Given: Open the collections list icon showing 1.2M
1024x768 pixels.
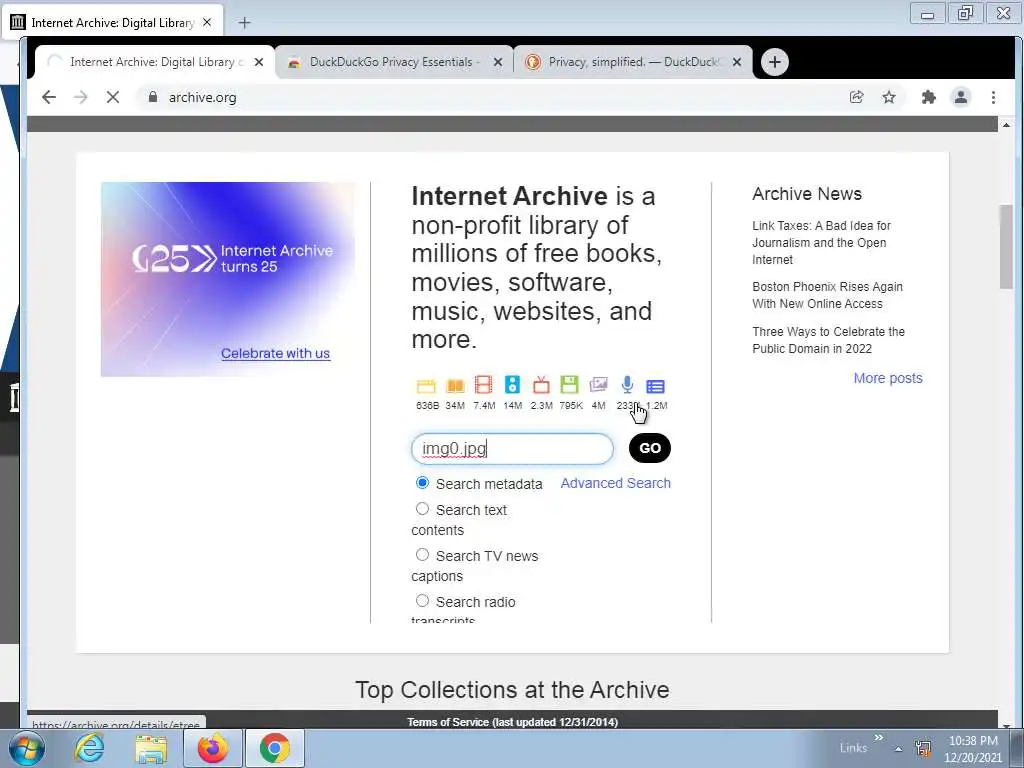Looking at the screenshot, I should coord(655,387).
